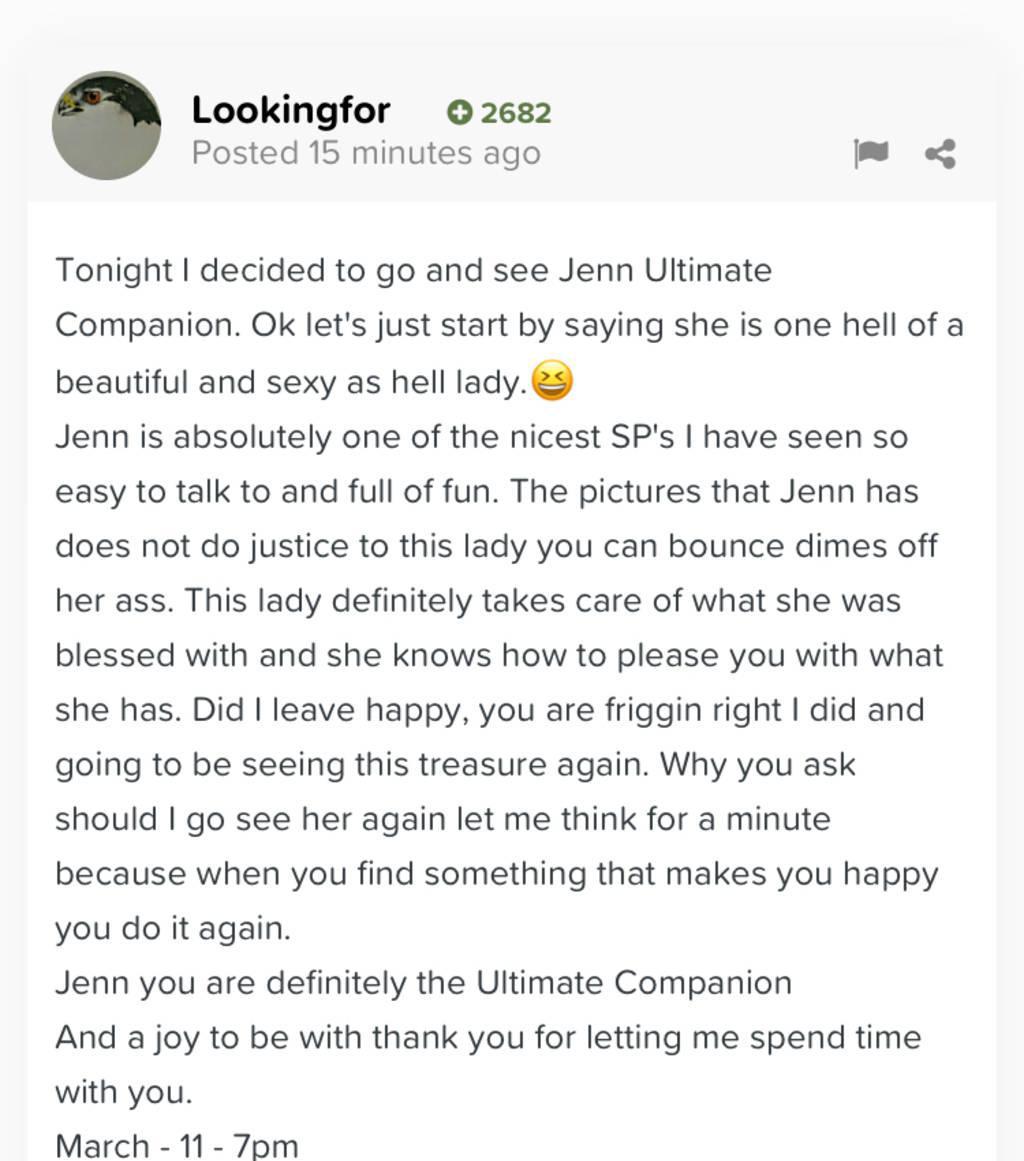
Task: Open the bird avatar profile picture
Action: 106,125
